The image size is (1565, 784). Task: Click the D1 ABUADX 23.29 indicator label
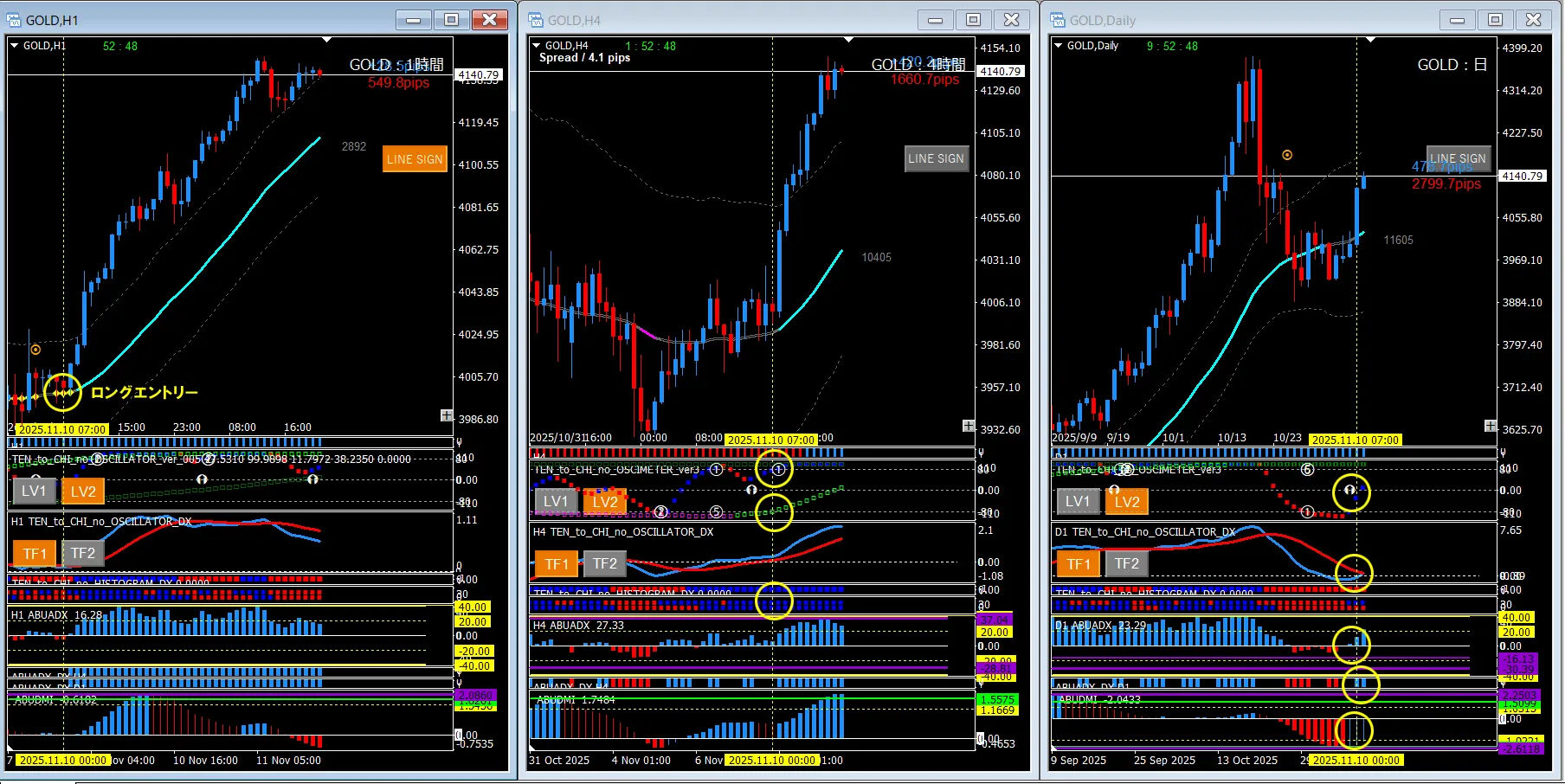point(1100,626)
